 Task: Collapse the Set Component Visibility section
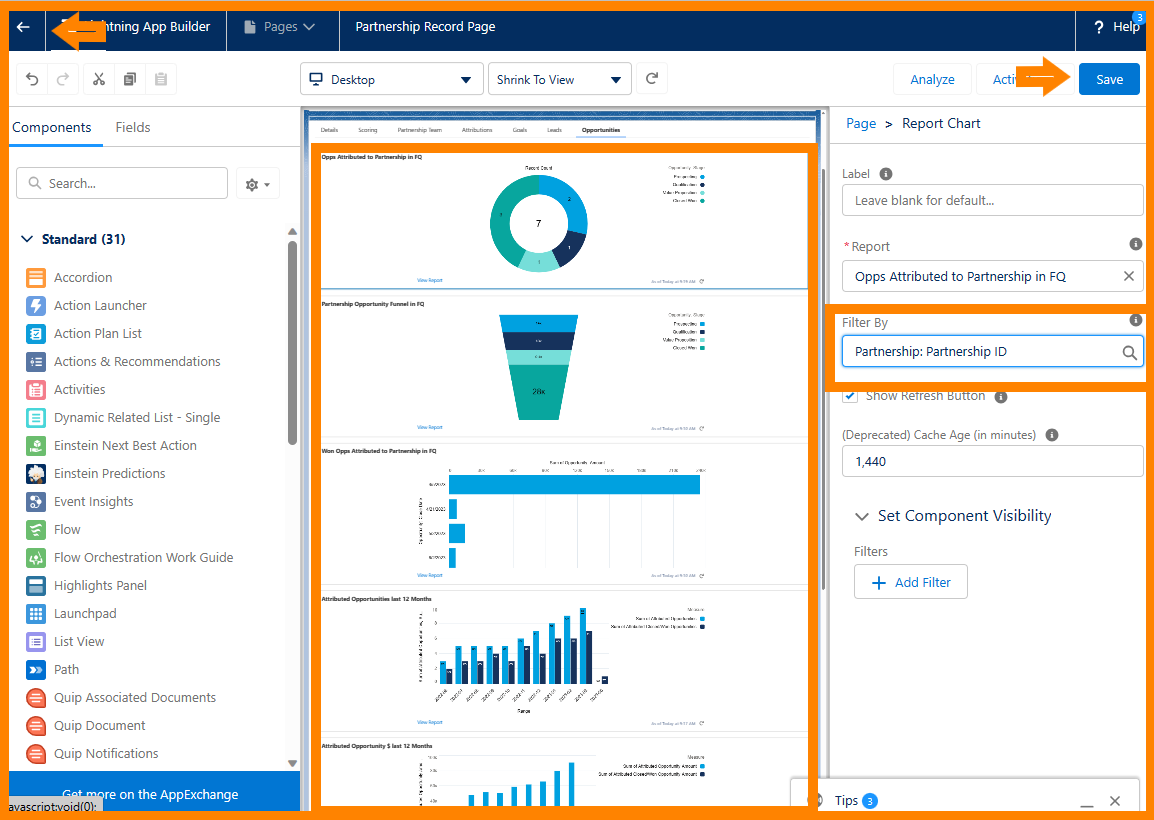(861, 516)
